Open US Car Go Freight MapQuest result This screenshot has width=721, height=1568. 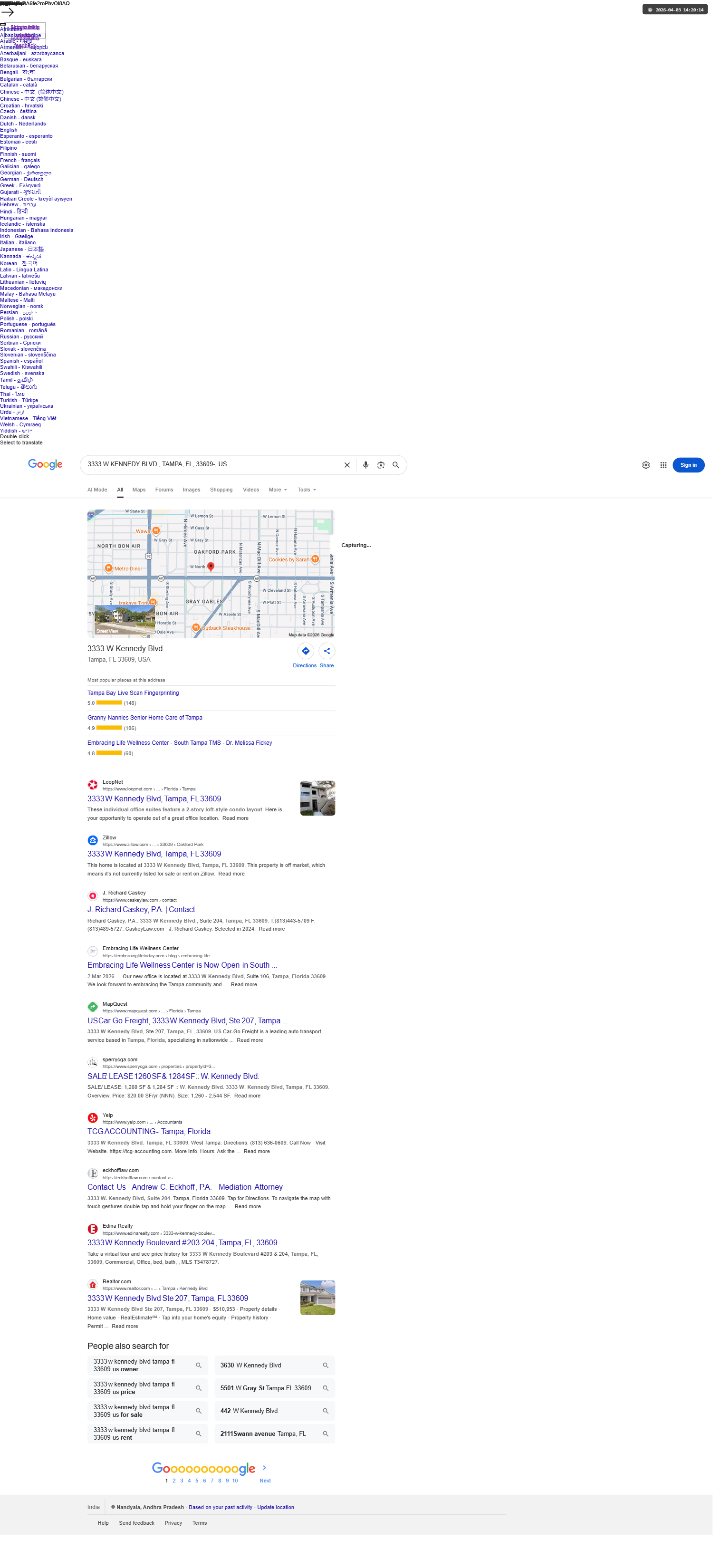(187, 1021)
